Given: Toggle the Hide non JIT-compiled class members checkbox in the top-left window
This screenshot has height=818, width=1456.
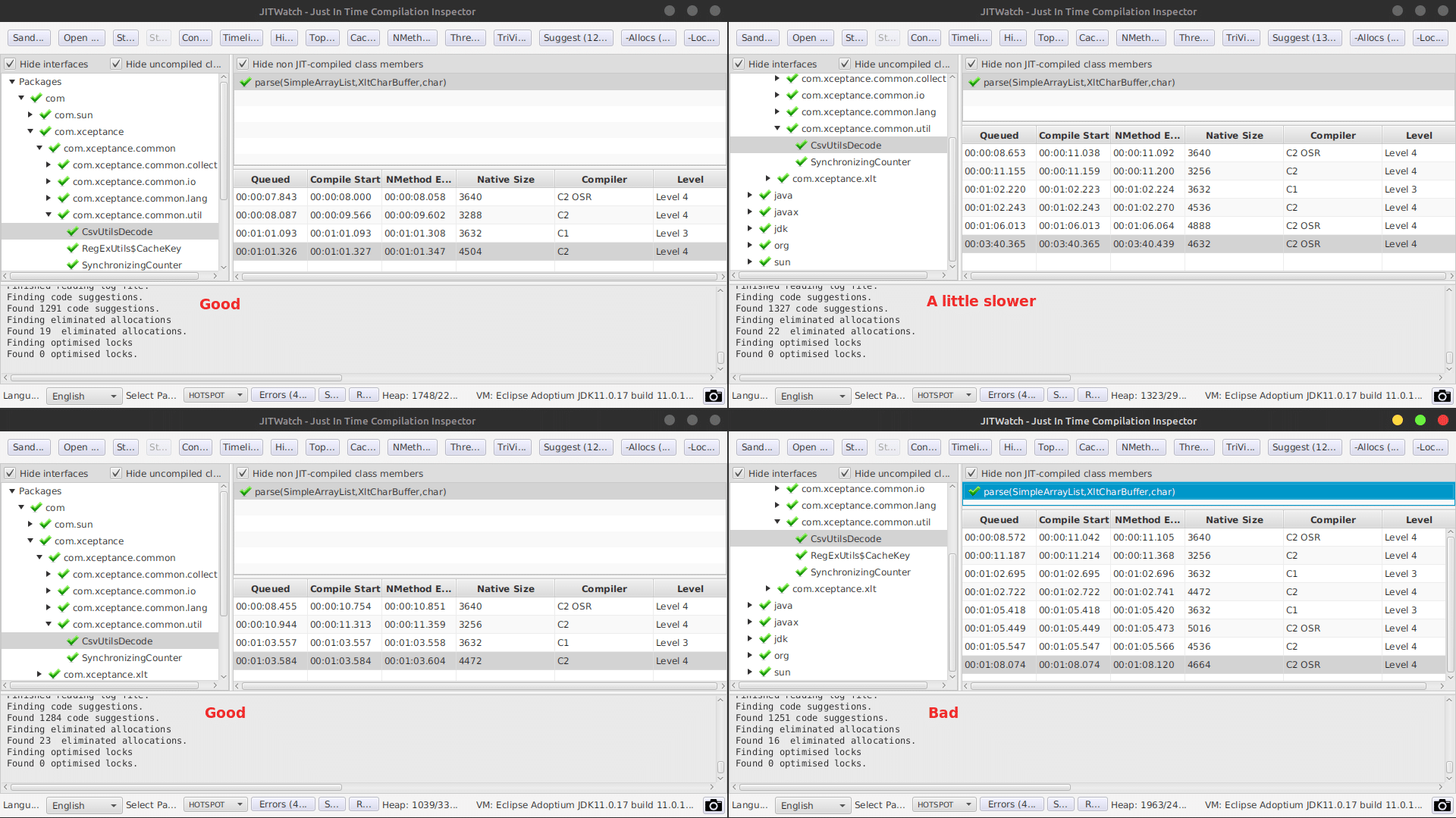Looking at the screenshot, I should pyautogui.click(x=243, y=64).
